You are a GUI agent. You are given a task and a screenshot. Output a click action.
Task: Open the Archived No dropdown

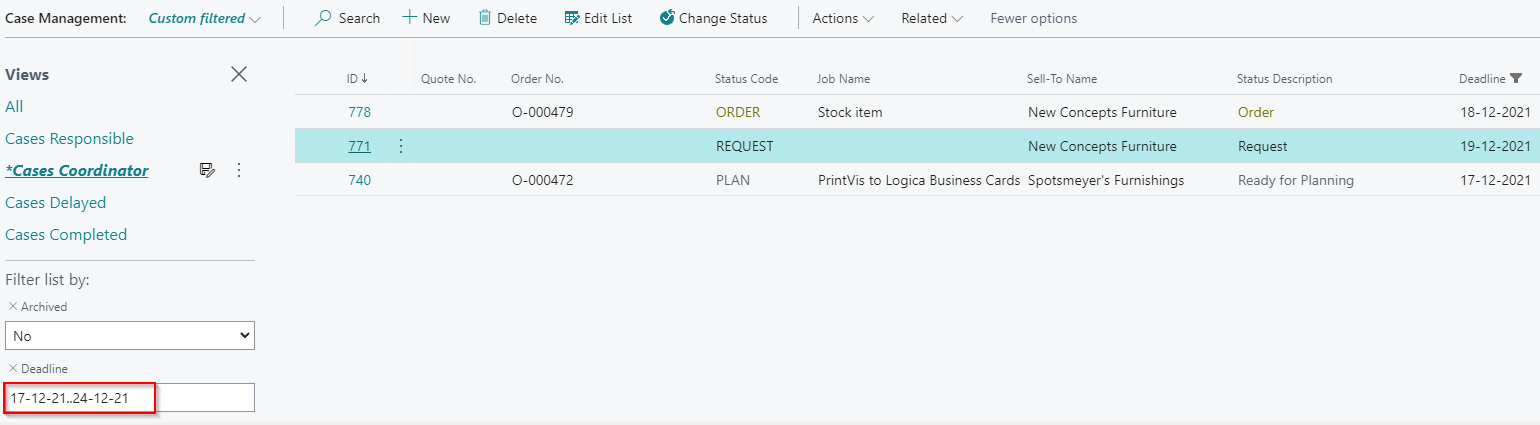tap(130, 336)
